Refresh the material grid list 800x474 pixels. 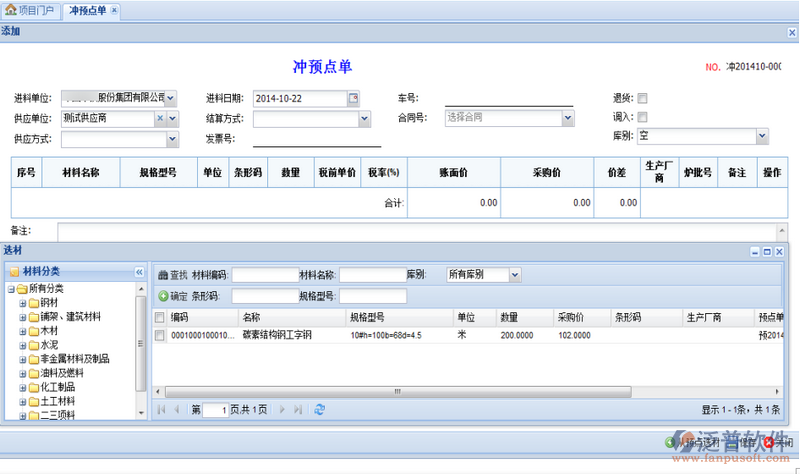[x=320, y=409]
